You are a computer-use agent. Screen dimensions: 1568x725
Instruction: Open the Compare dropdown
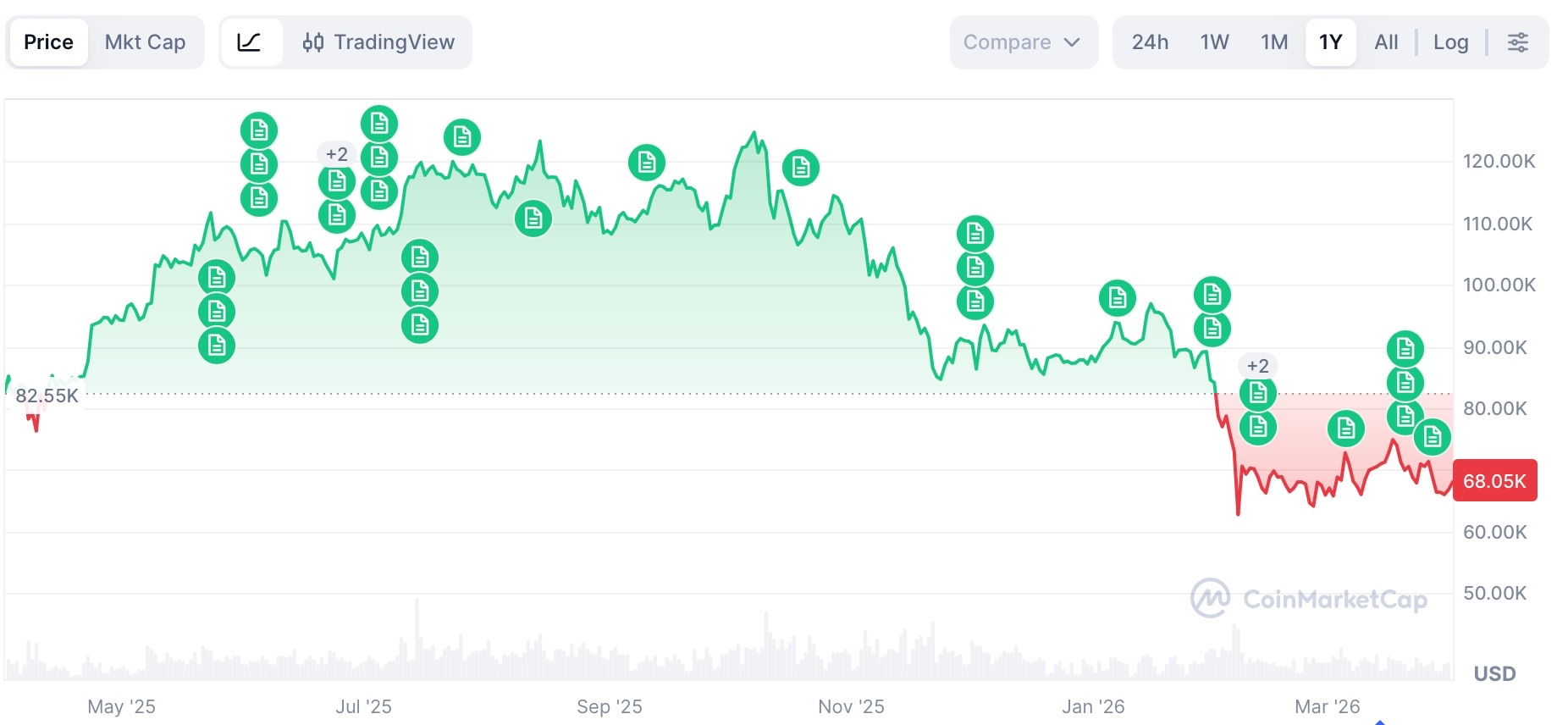1022,42
